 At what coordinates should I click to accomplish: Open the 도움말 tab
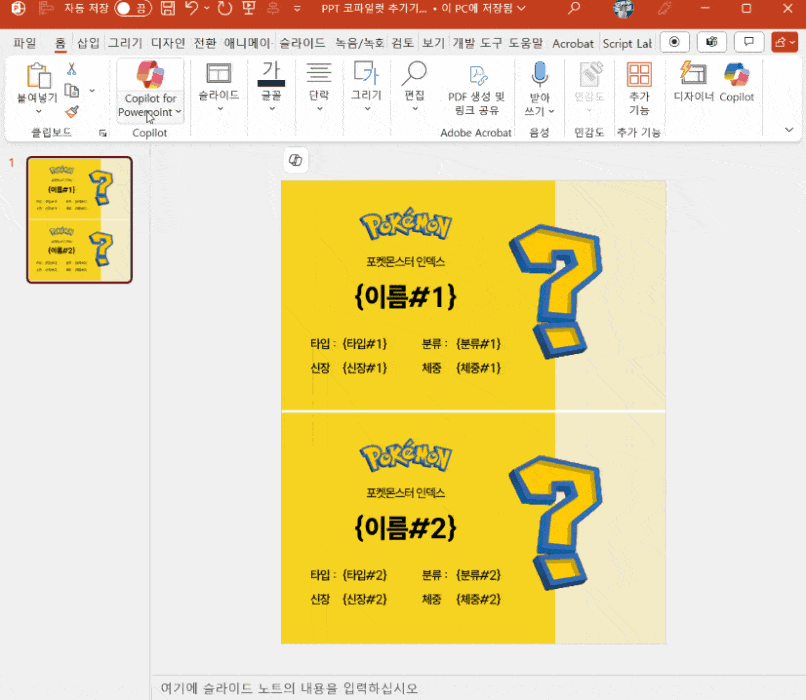525,43
